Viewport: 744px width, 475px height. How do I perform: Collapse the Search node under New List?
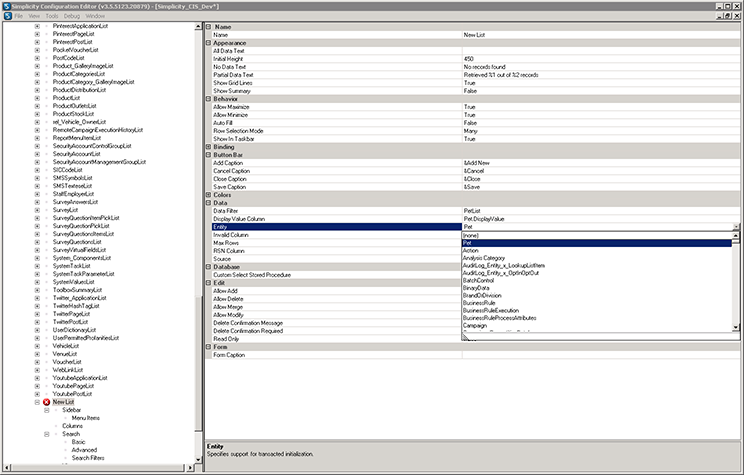click(46, 434)
